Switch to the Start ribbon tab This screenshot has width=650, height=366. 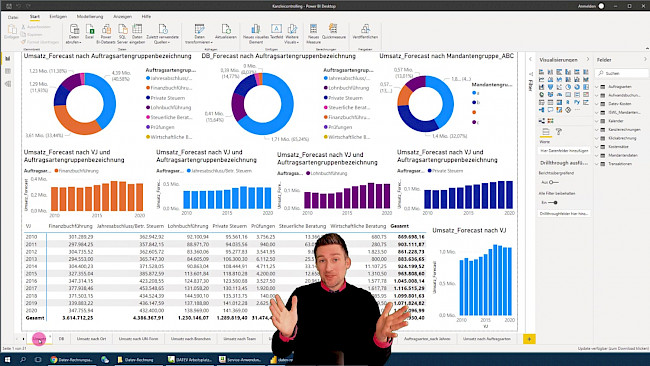tap(35, 17)
